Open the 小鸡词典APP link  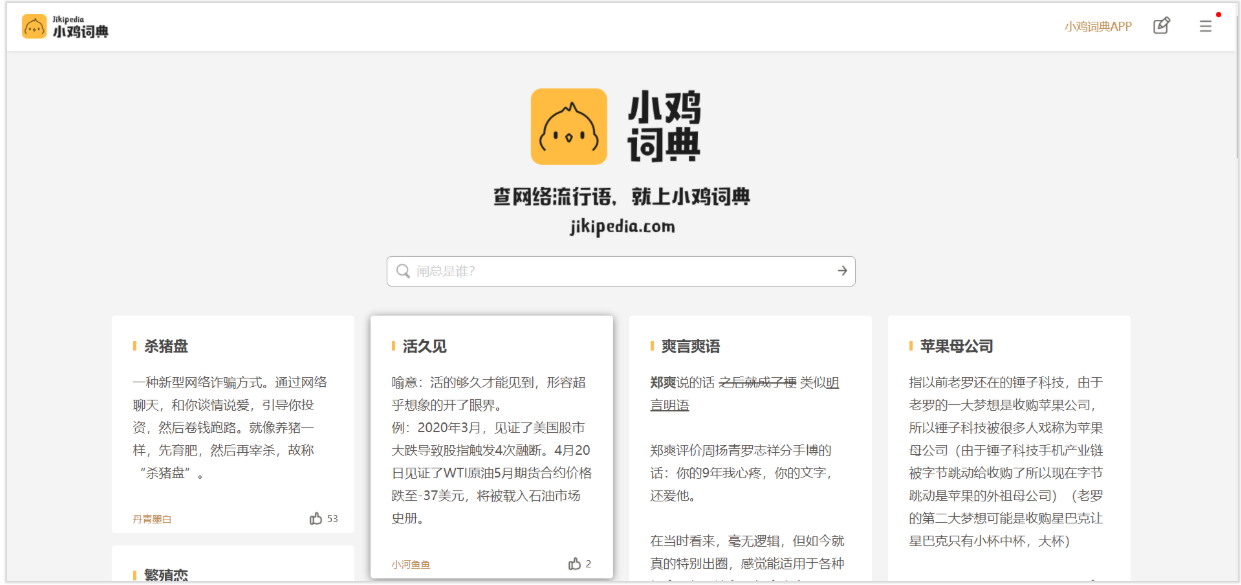(1097, 26)
